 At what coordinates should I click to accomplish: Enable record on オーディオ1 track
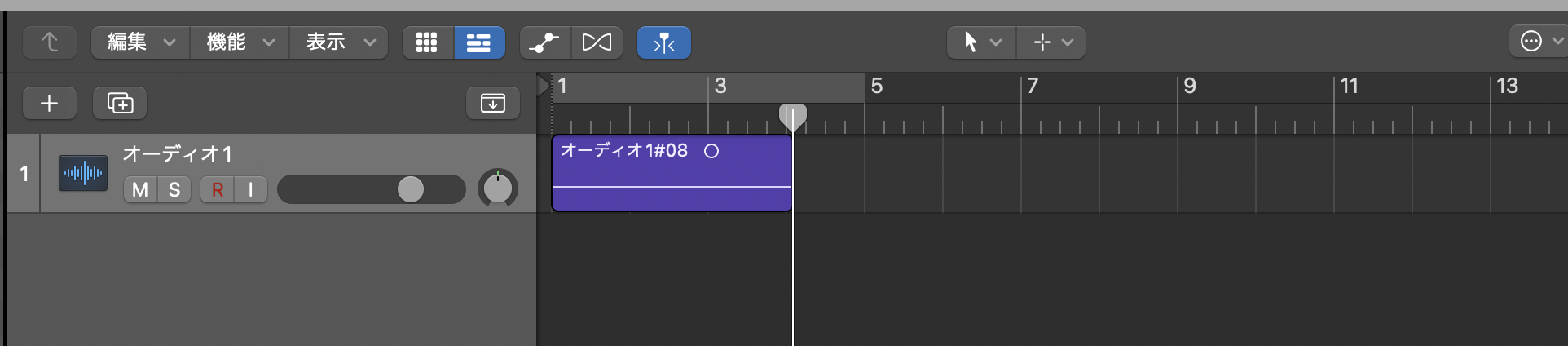(x=218, y=190)
